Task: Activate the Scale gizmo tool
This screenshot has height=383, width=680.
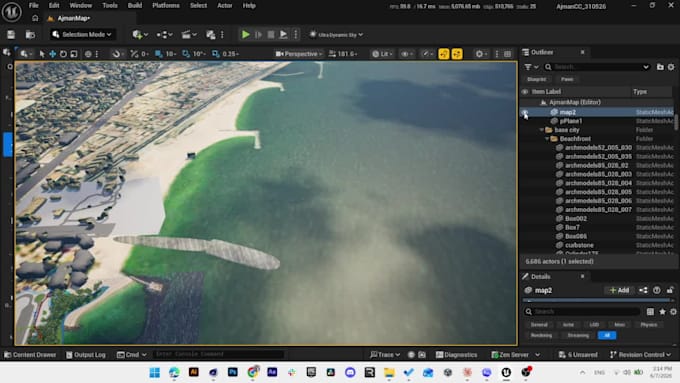Action: coord(74,54)
